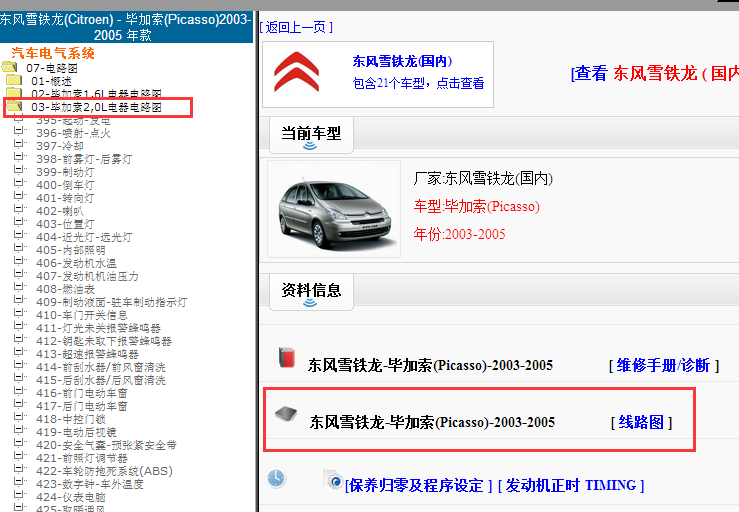739x512 pixels.
Task: Expand node beside 402-喇叭
Action: [19, 208]
